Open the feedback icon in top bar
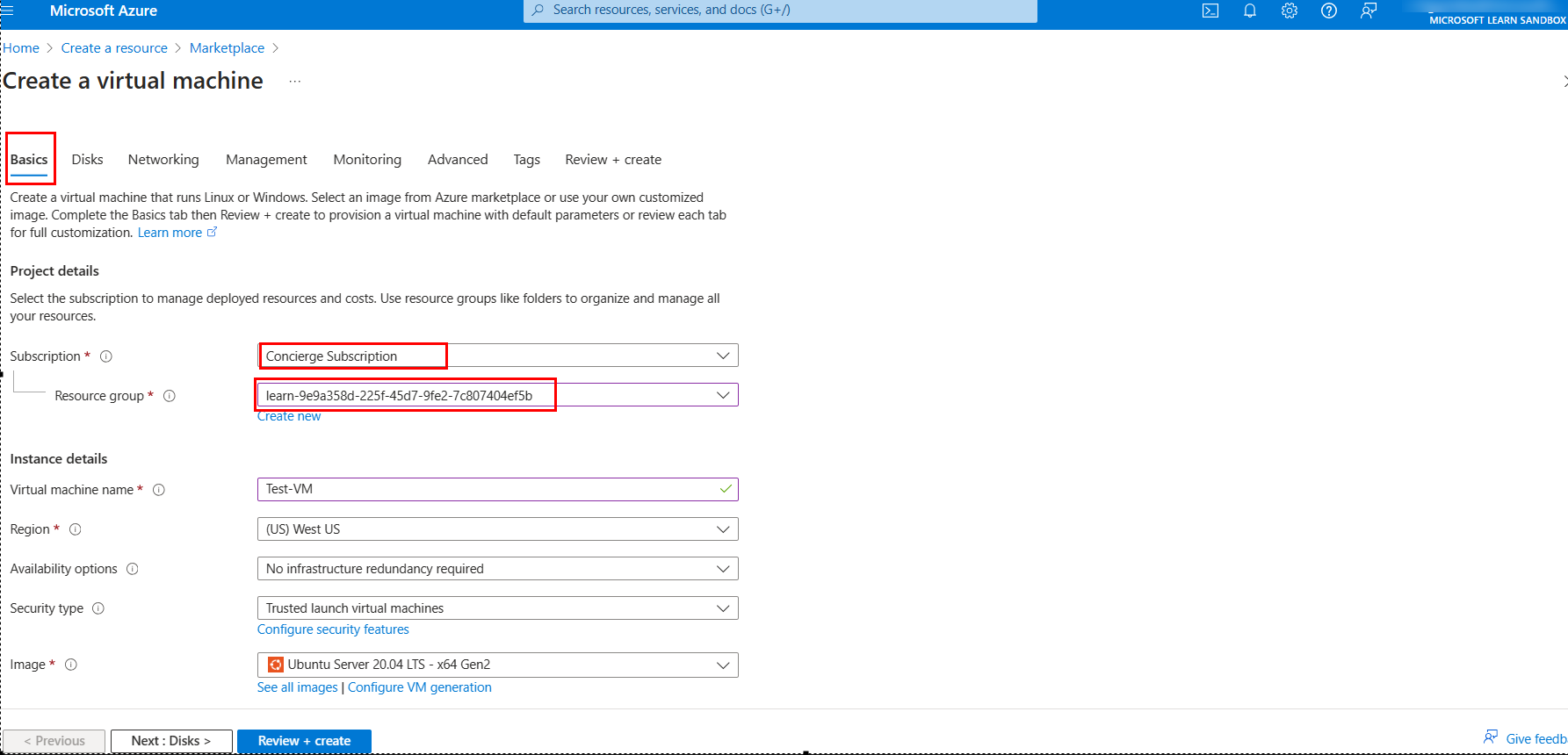Screen dimensions: 1568x755 [x=1369, y=11]
